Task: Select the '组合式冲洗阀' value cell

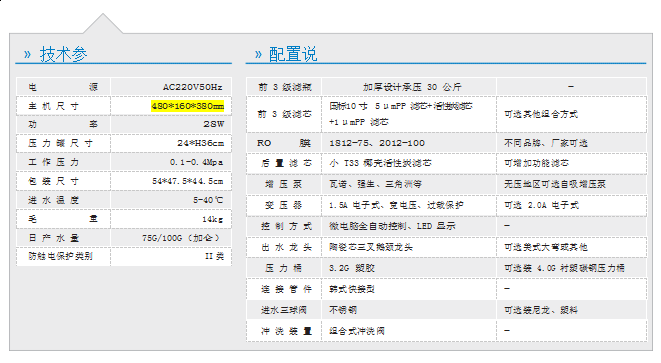Action: tap(357, 331)
